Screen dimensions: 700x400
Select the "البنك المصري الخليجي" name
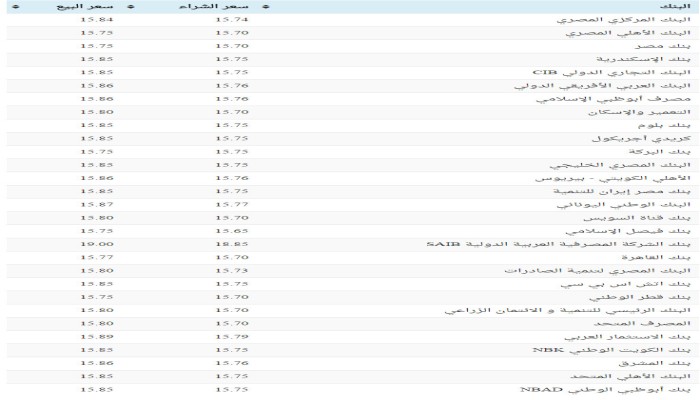pos(620,165)
